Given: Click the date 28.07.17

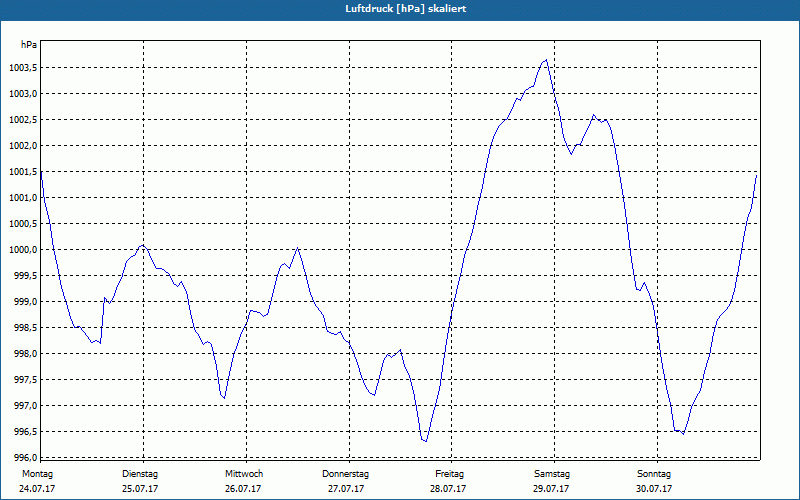Looking at the screenshot, I should tap(448, 489).
